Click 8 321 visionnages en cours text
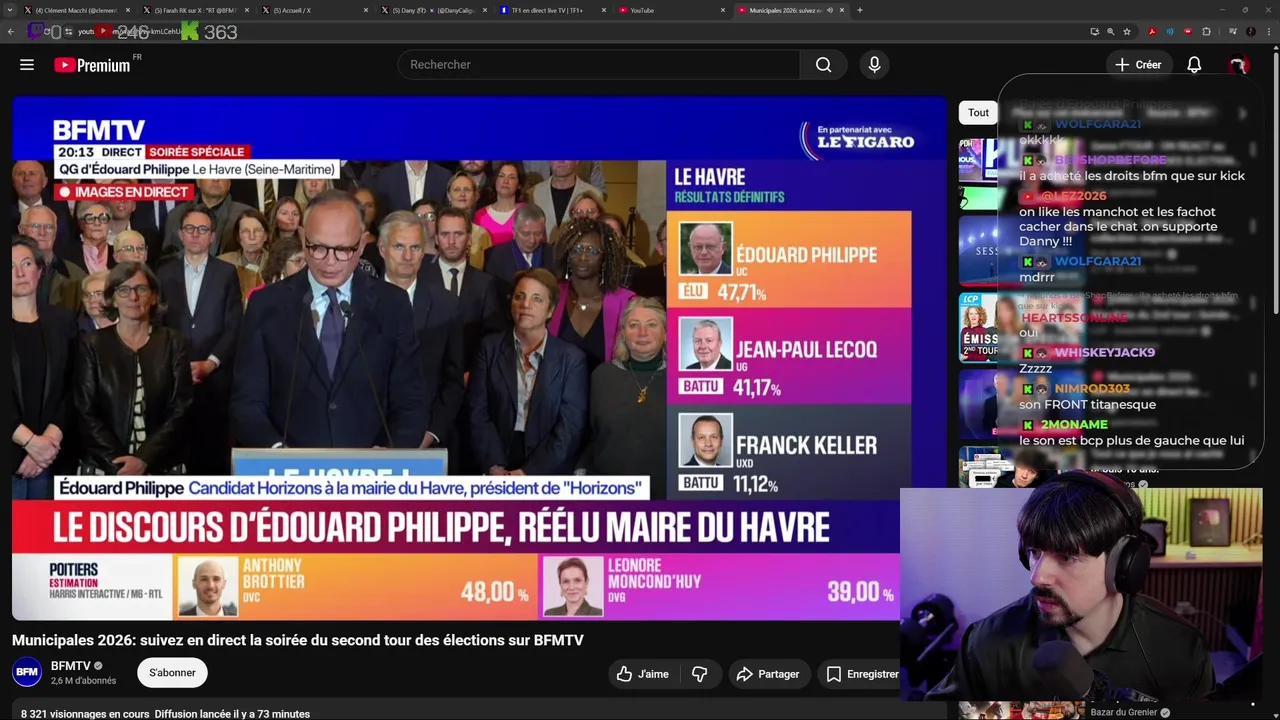The height and width of the screenshot is (720, 1280). [x=84, y=714]
